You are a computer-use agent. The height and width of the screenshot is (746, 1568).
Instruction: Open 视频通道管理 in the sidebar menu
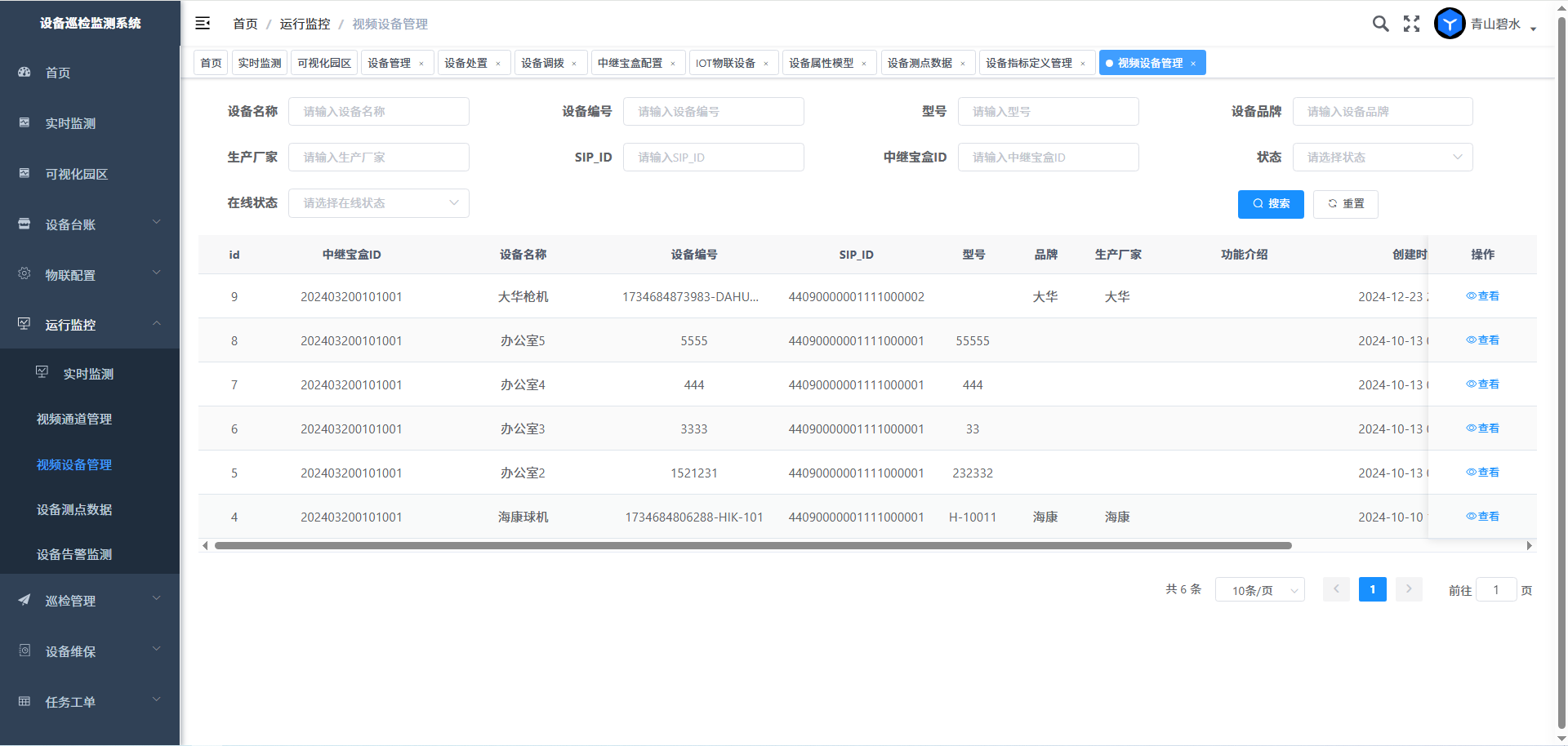pos(74,419)
